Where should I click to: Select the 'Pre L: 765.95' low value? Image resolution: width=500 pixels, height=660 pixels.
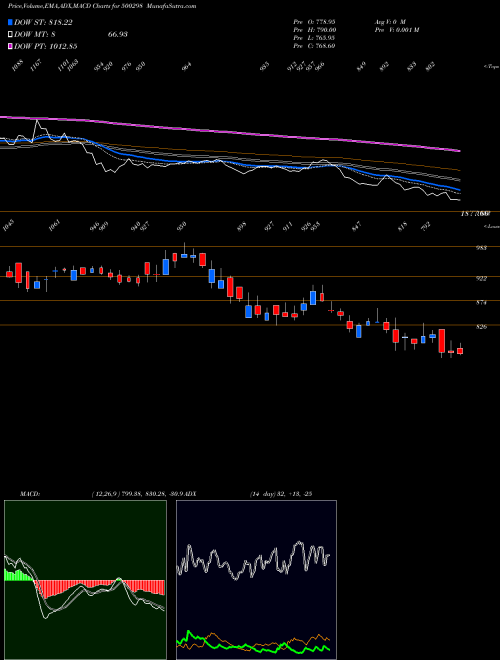pos(314,38)
